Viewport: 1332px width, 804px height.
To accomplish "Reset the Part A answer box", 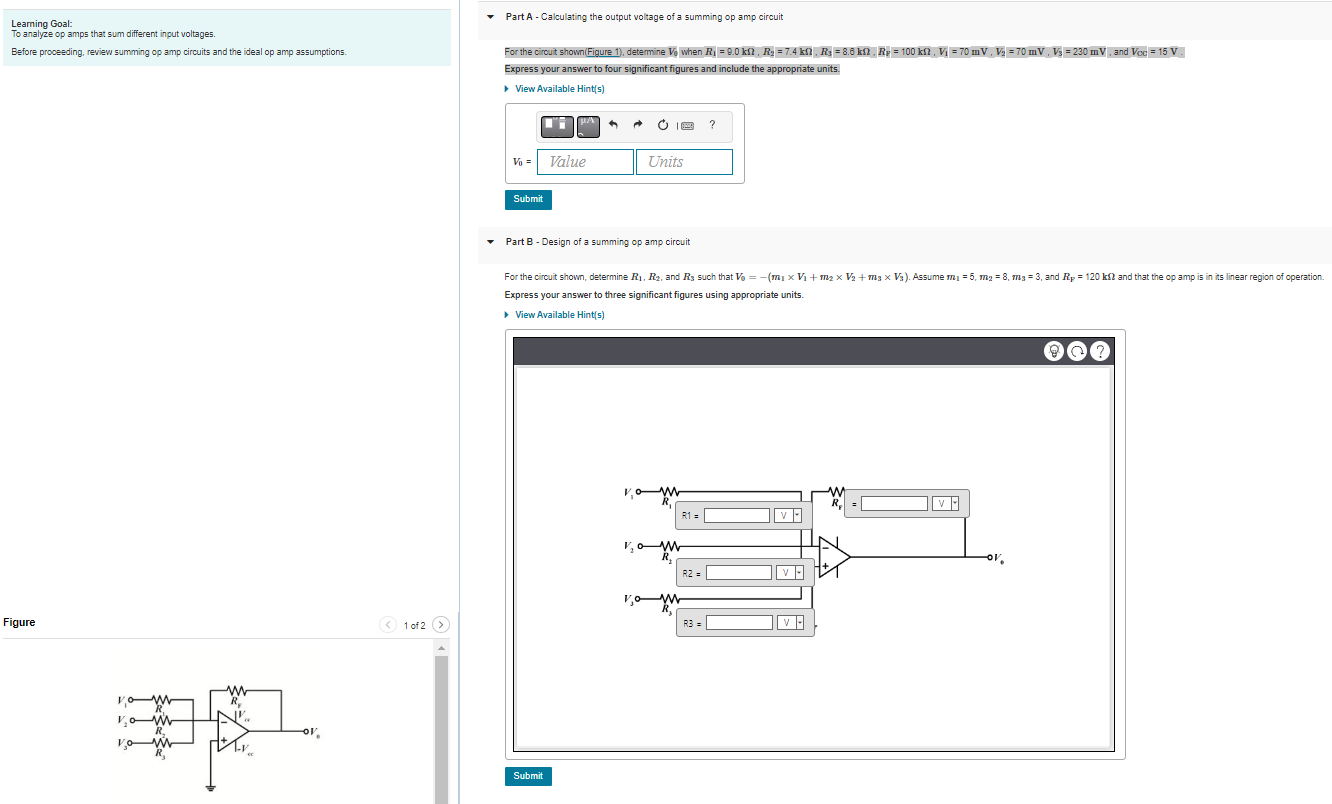I will (662, 125).
